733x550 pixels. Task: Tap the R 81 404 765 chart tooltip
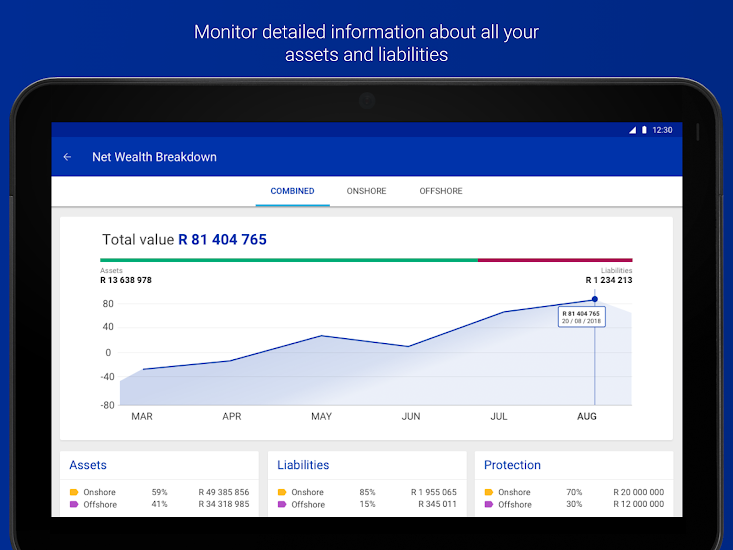(x=580, y=316)
